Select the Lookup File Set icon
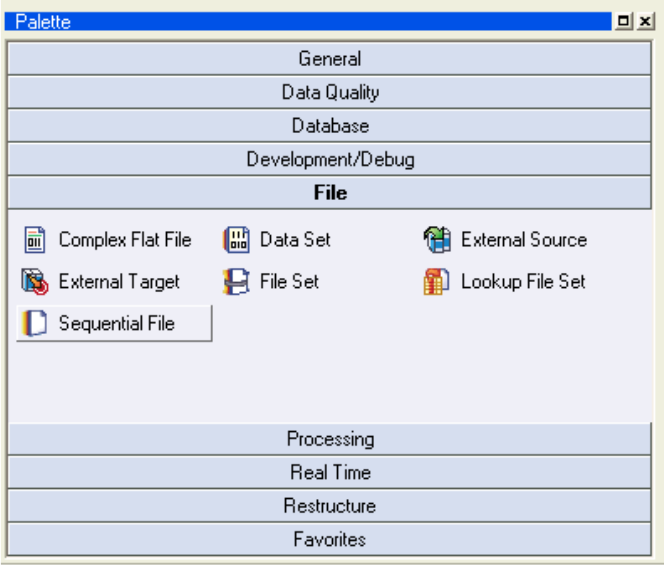This screenshot has height=566, width=664. 437,282
